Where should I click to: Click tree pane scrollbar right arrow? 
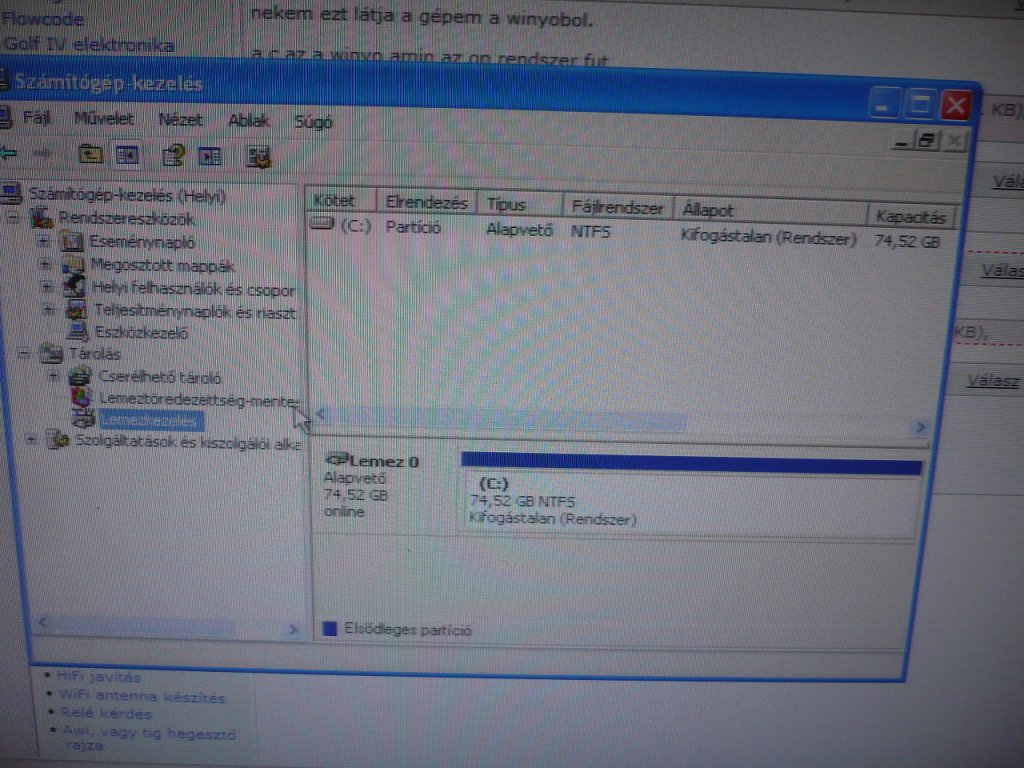point(293,630)
